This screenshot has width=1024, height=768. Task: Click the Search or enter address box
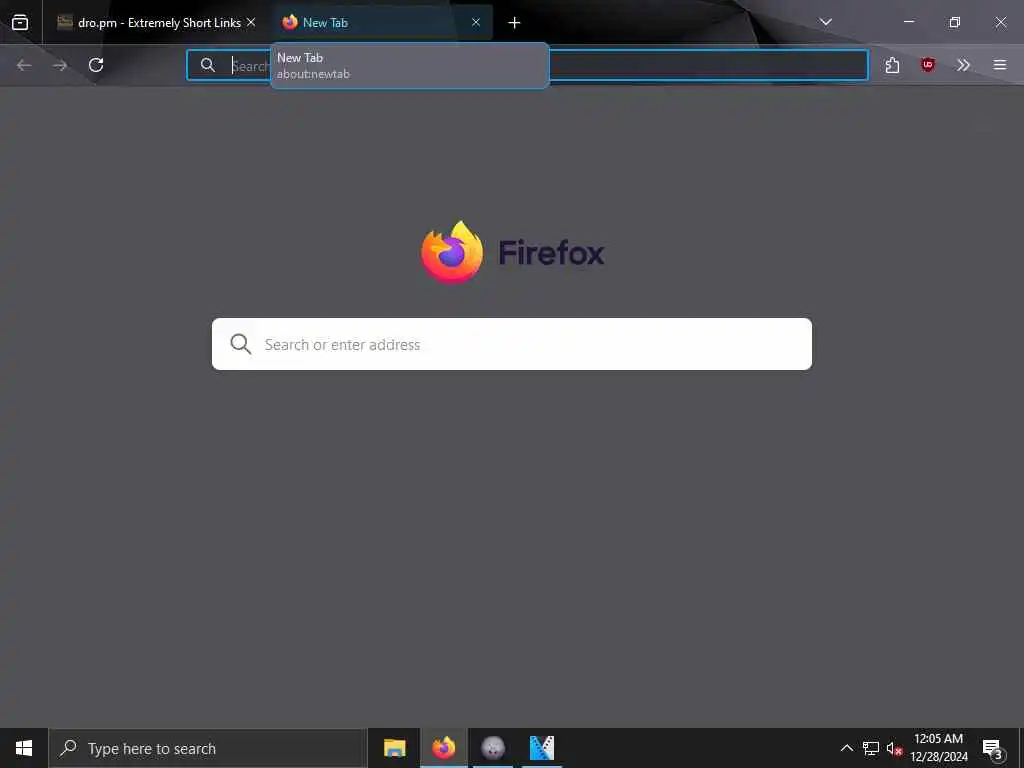pos(512,344)
